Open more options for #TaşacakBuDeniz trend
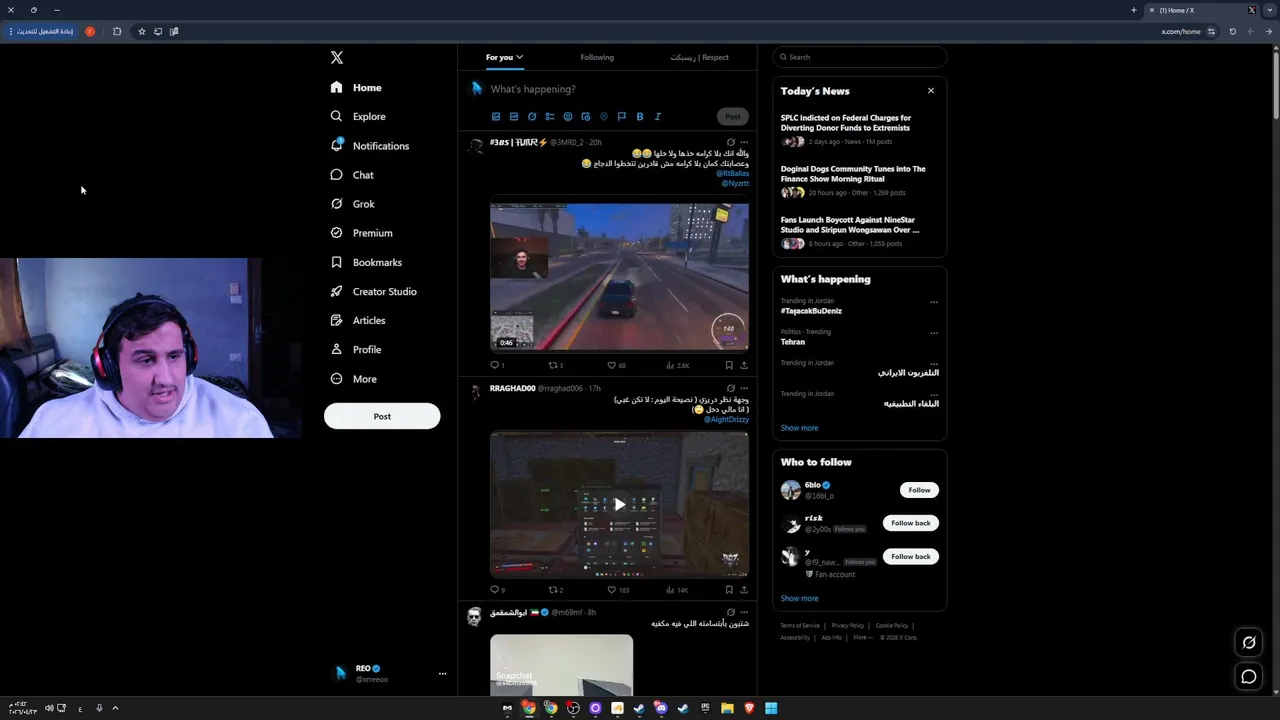 point(934,302)
